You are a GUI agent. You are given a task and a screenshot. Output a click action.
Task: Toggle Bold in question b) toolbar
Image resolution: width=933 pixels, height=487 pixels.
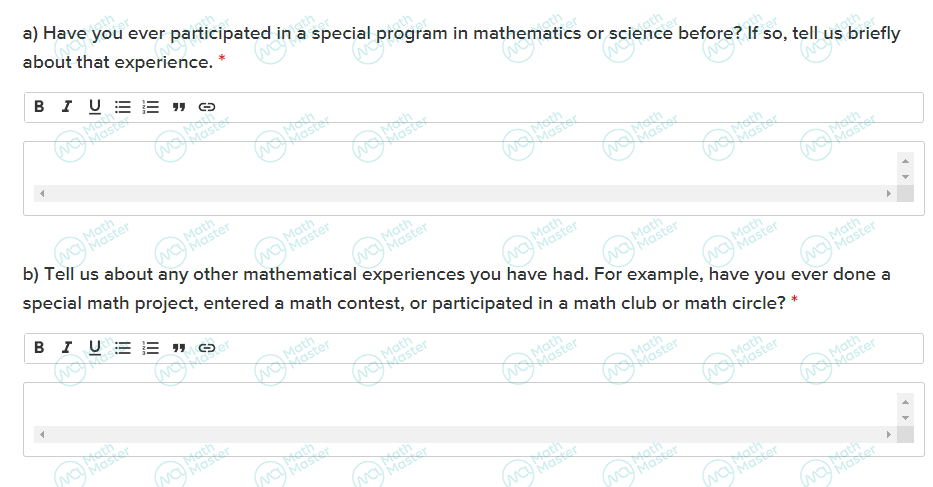point(39,347)
